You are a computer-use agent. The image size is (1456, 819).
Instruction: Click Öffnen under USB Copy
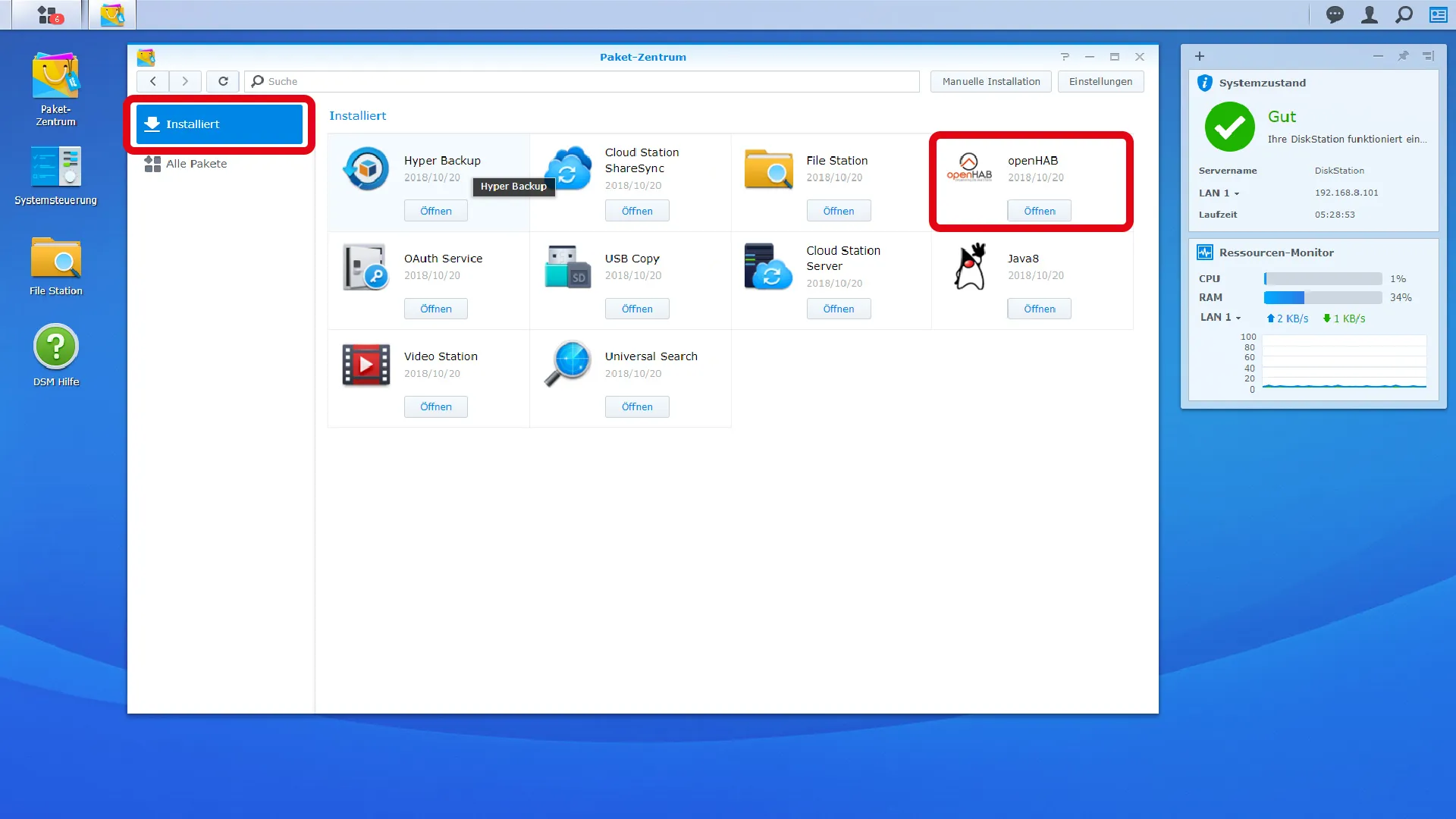(637, 309)
